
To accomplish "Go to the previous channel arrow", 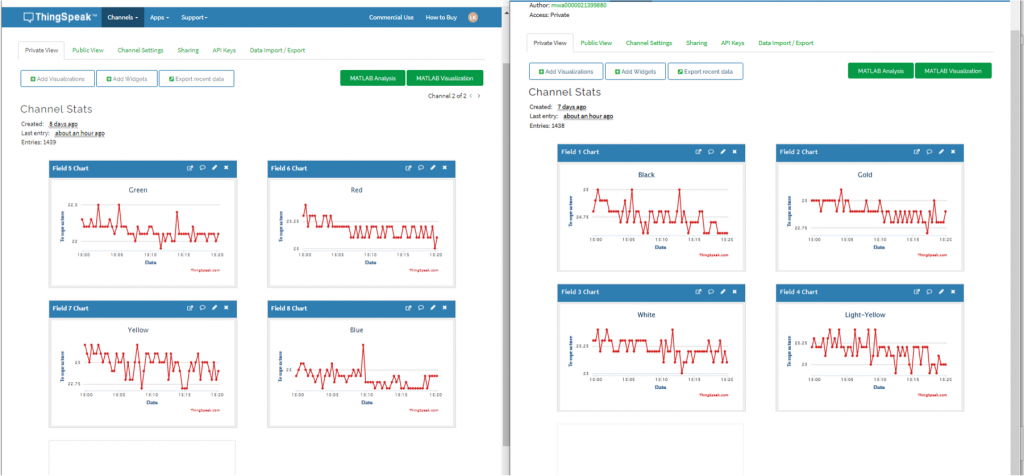I will 471,96.
